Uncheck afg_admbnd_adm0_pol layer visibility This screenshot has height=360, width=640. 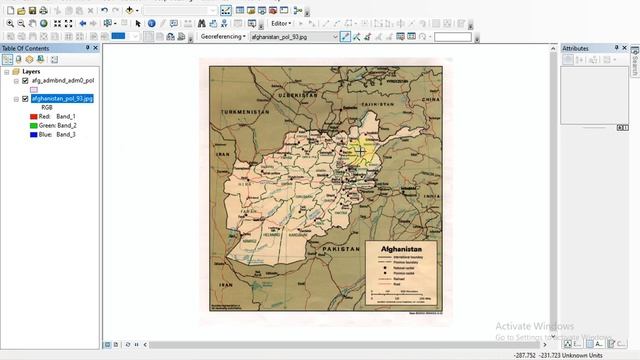coord(25,81)
